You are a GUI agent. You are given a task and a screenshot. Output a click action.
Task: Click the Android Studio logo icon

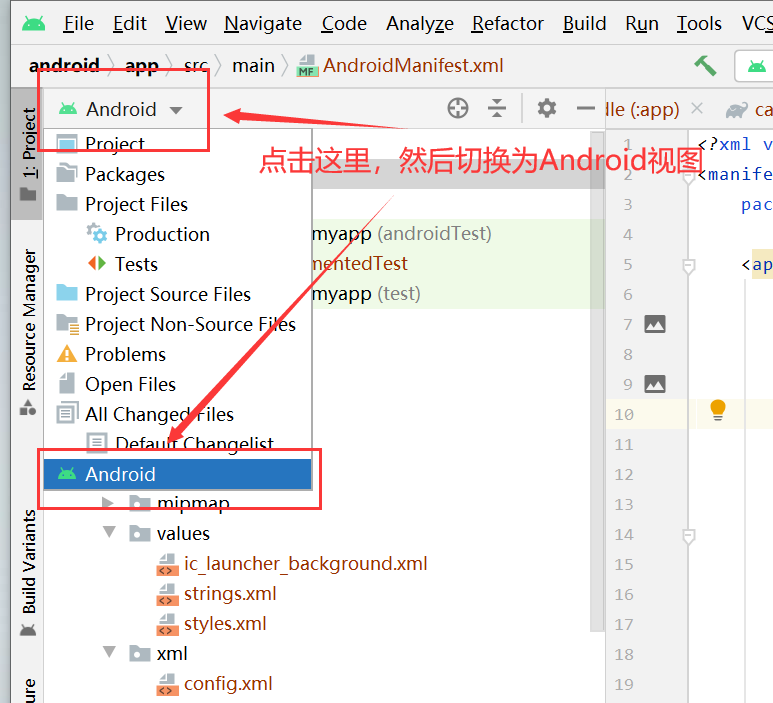pos(34,24)
